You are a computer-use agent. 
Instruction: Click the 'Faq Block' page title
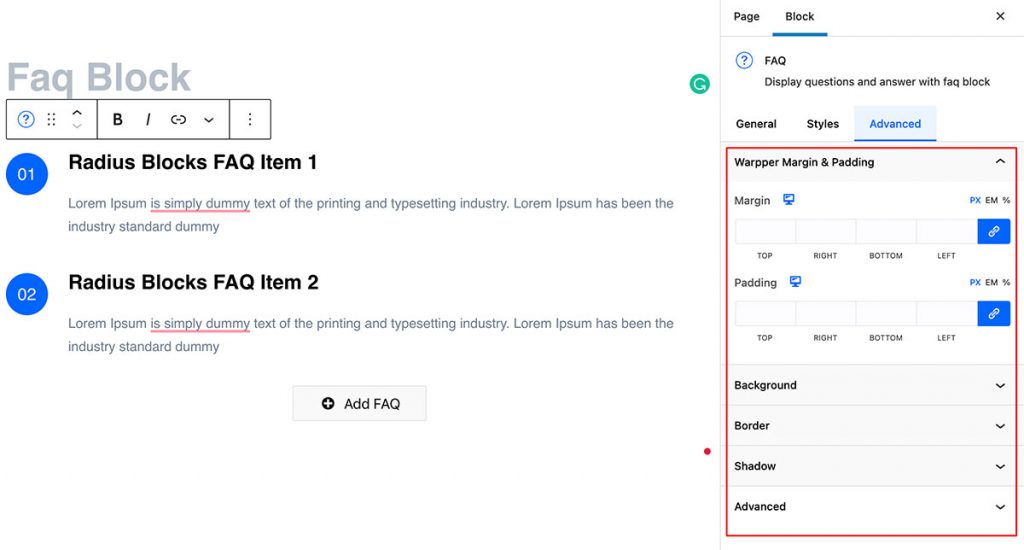99,77
